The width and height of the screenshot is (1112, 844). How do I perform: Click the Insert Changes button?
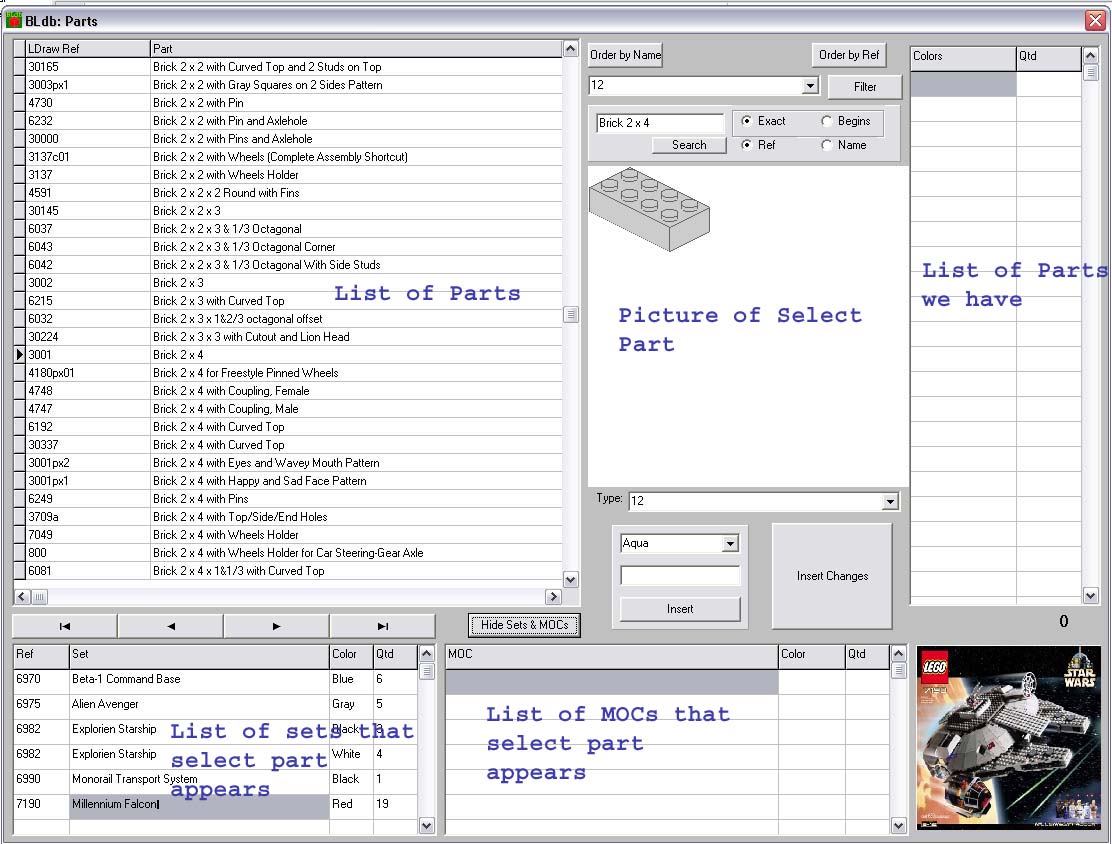(x=832, y=576)
